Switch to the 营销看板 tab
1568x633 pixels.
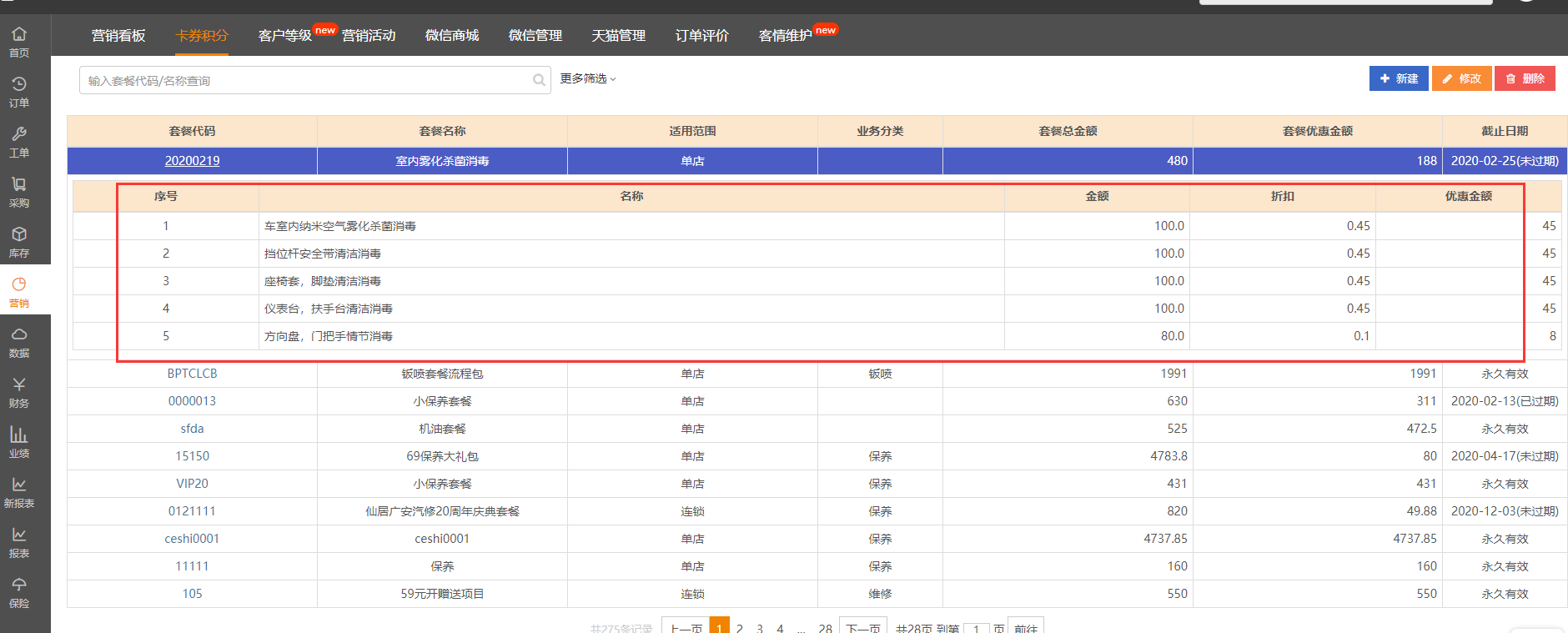[x=118, y=35]
